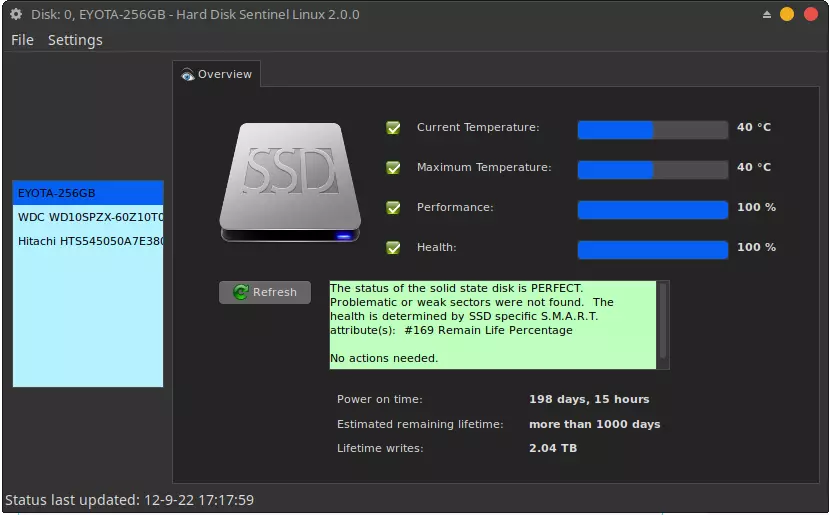Viewport: 829px width, 515px height.
Task: Open the File menu
Action: point(22,40)
